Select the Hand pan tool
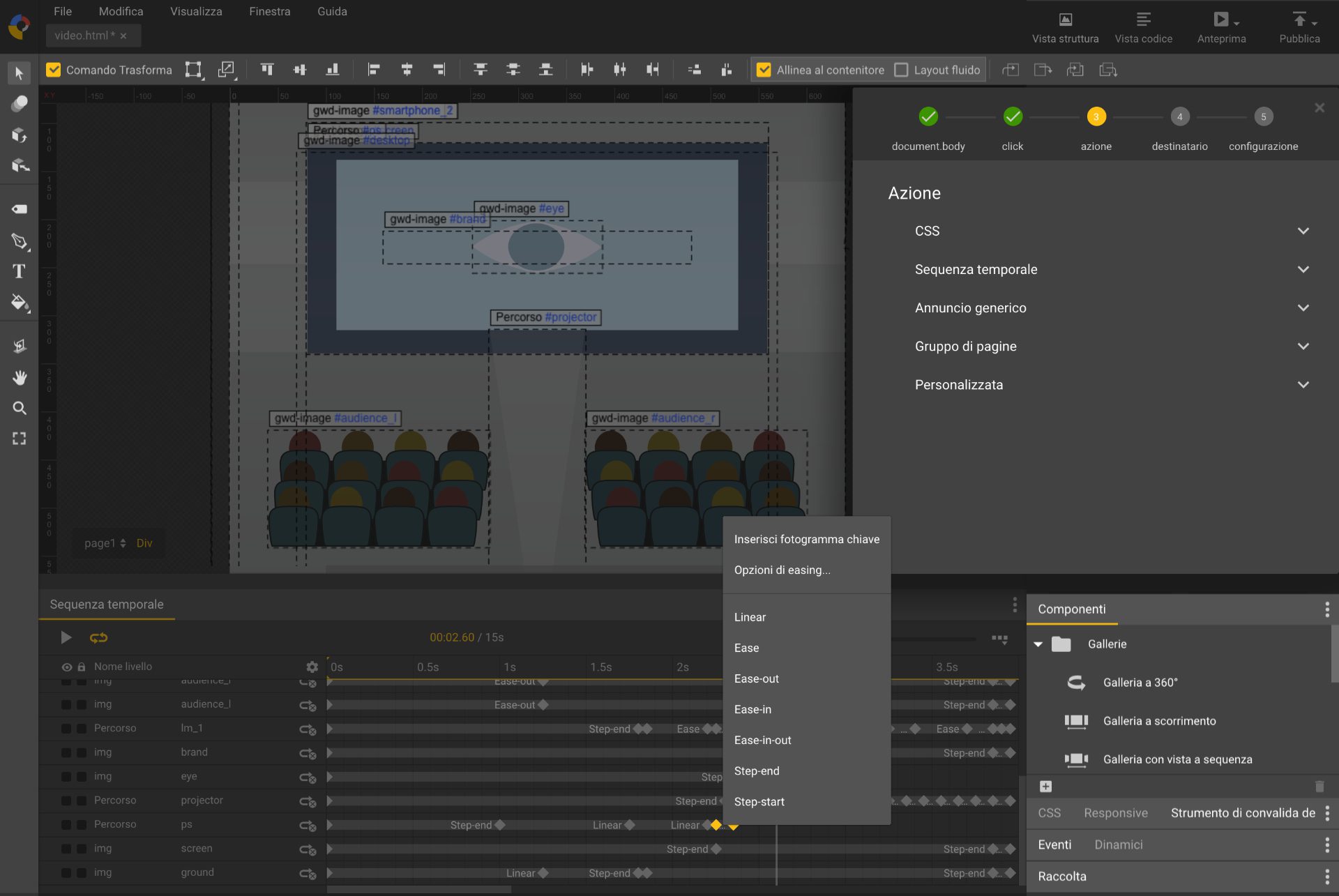Viewport: 1339px width, 896px height. tap(19, 377)
